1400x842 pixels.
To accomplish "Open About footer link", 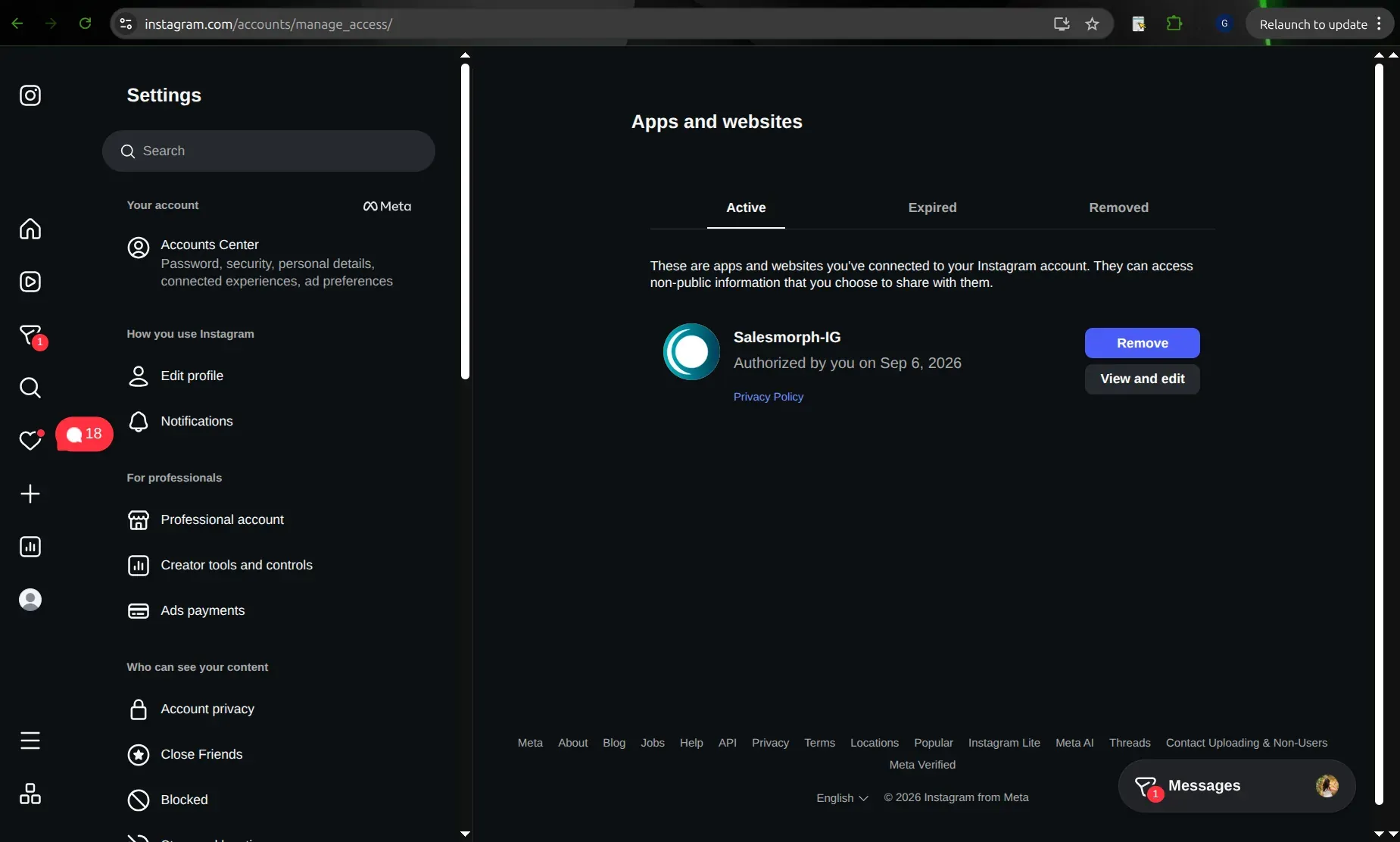I will pos(572,743).
